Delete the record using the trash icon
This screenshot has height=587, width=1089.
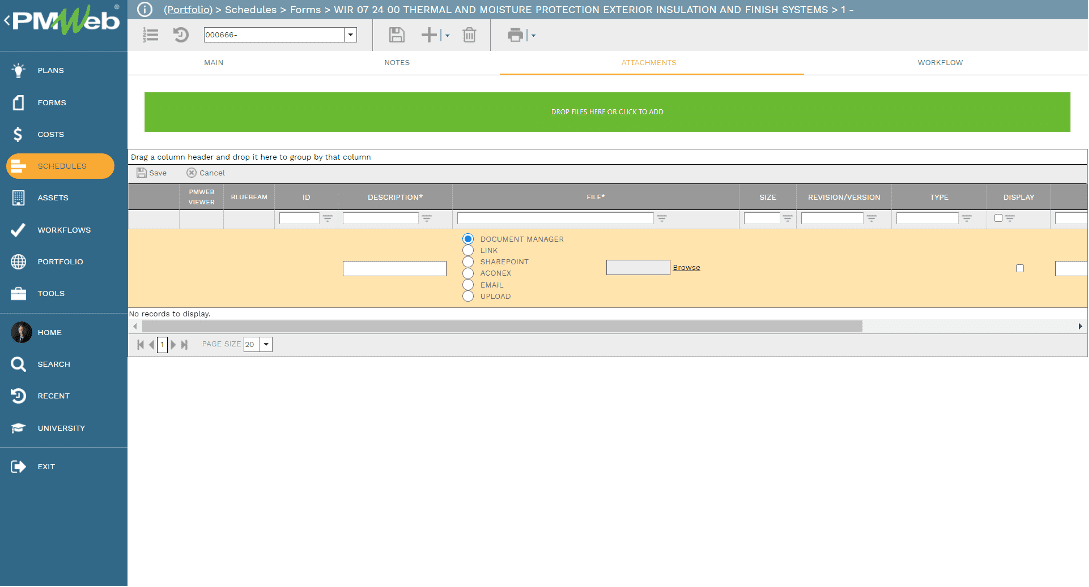(469, 34)
